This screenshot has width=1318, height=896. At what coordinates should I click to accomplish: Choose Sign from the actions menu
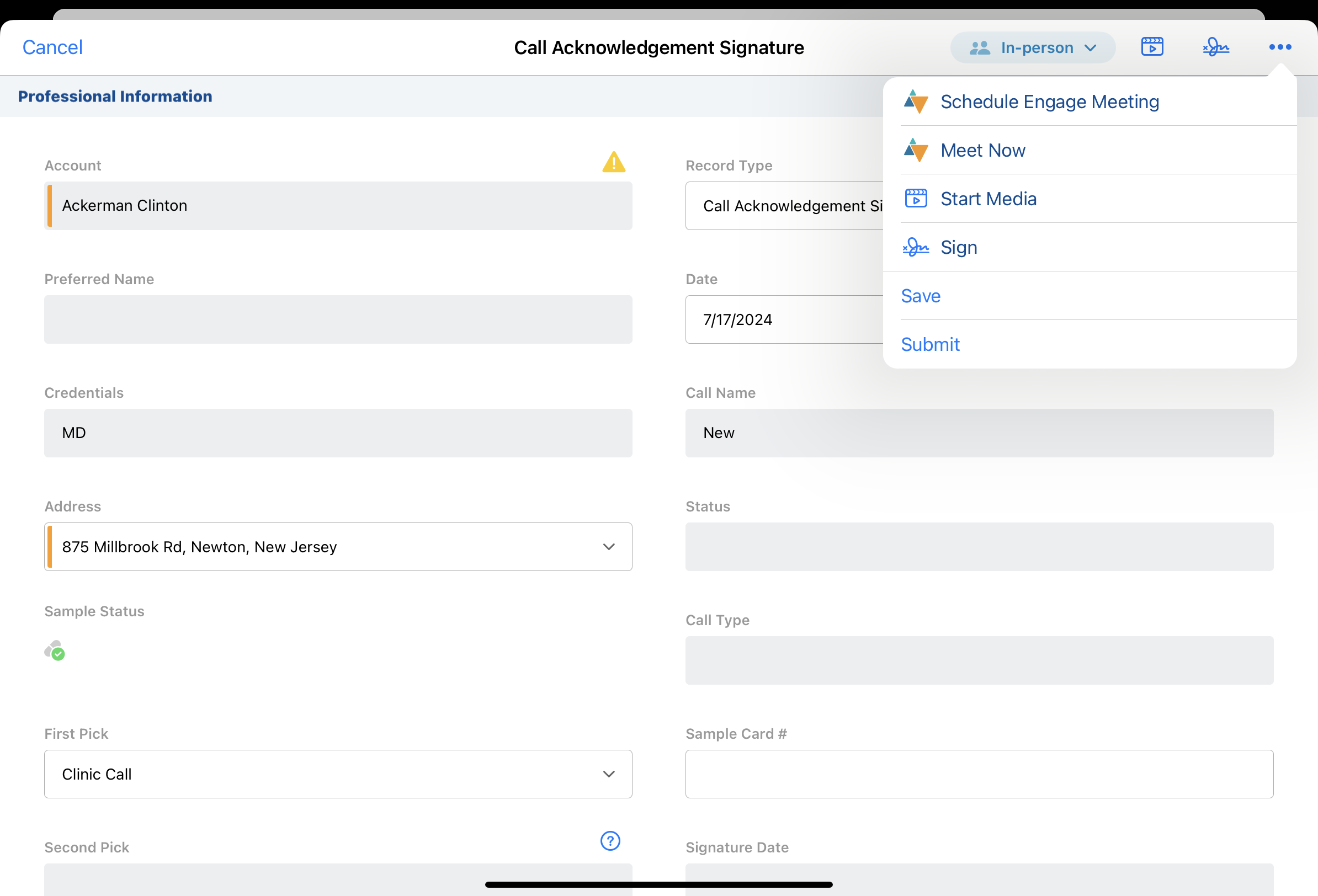[959, 248]
